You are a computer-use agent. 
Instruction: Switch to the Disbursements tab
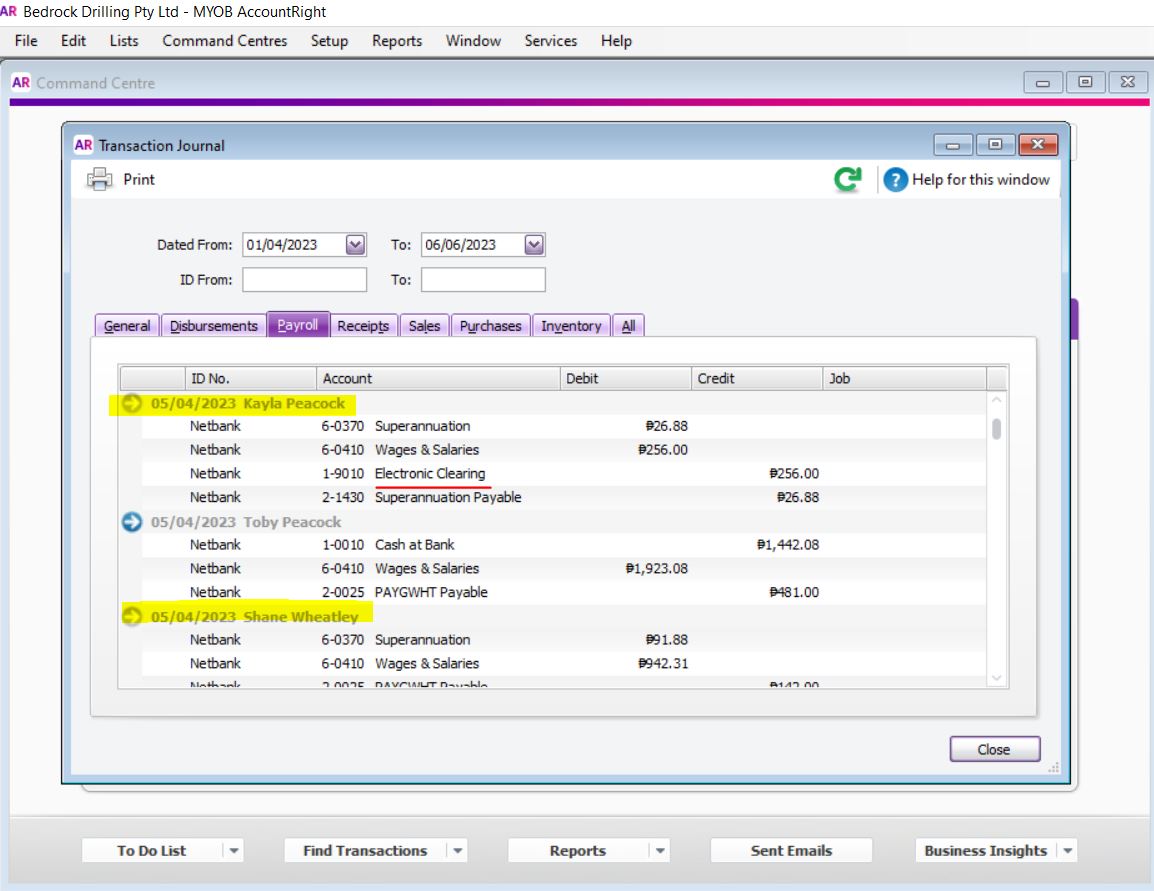click(213, 325)
